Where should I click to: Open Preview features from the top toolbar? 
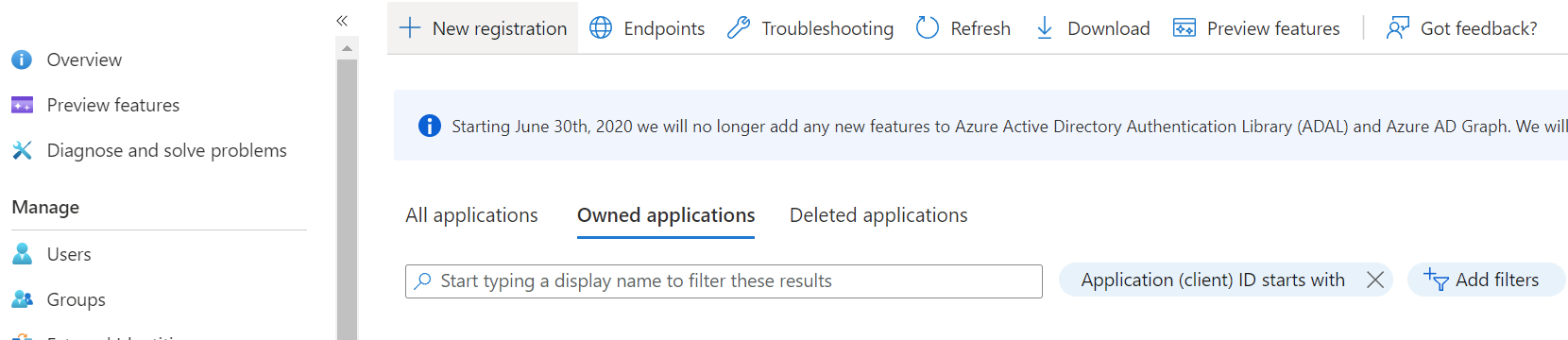[1256, 28]
